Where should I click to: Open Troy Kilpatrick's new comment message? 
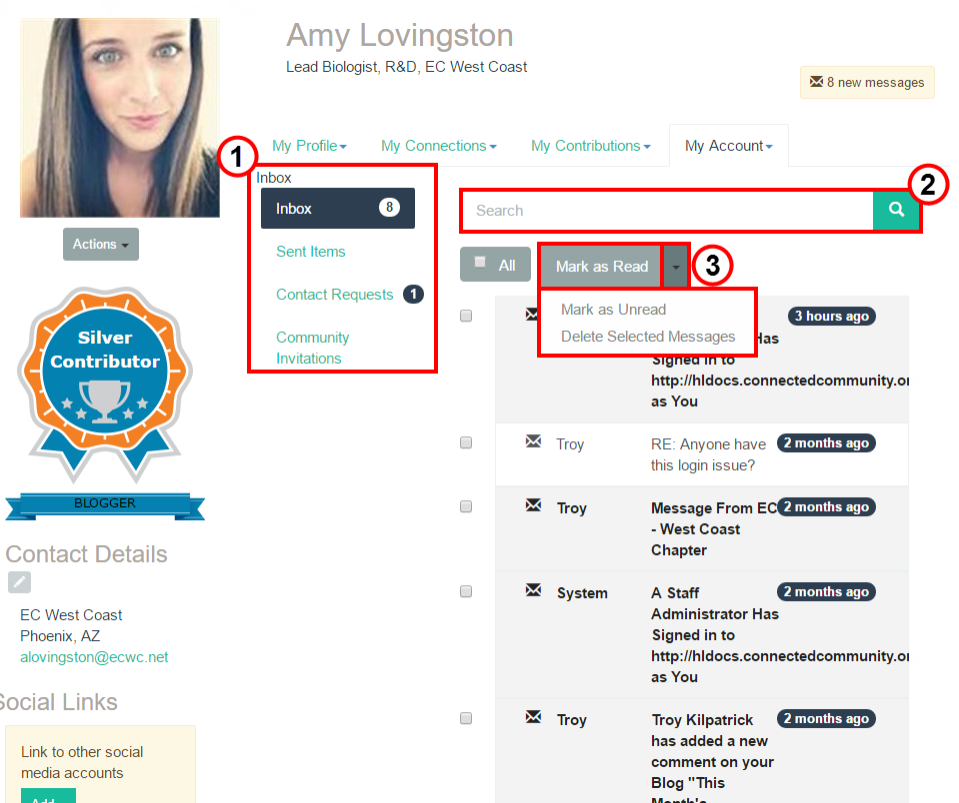coord(713,757)
